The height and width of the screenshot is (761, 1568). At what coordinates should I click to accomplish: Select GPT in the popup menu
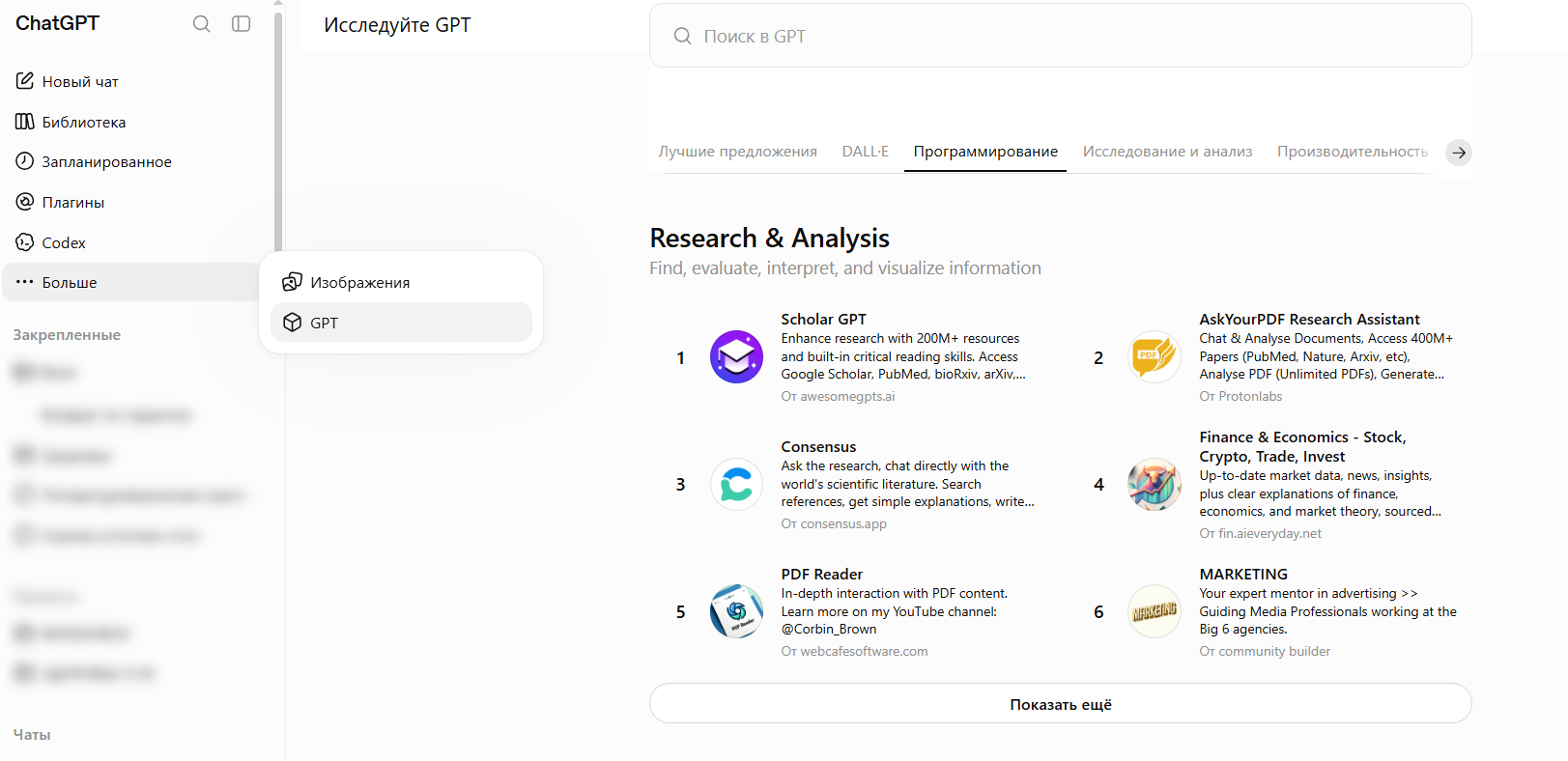[x=401, y=323]
